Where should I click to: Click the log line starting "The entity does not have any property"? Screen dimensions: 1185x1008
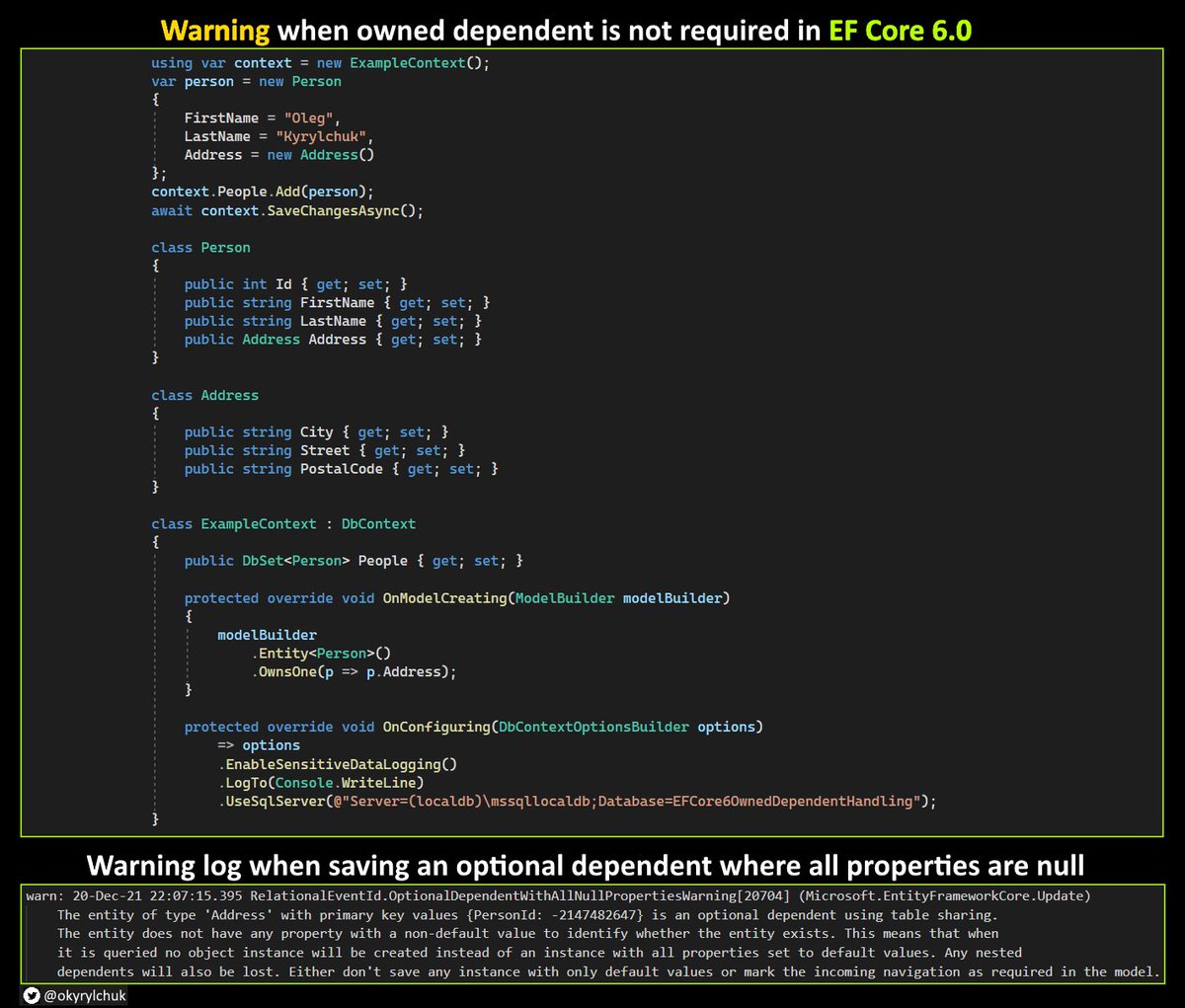(527, 934)
